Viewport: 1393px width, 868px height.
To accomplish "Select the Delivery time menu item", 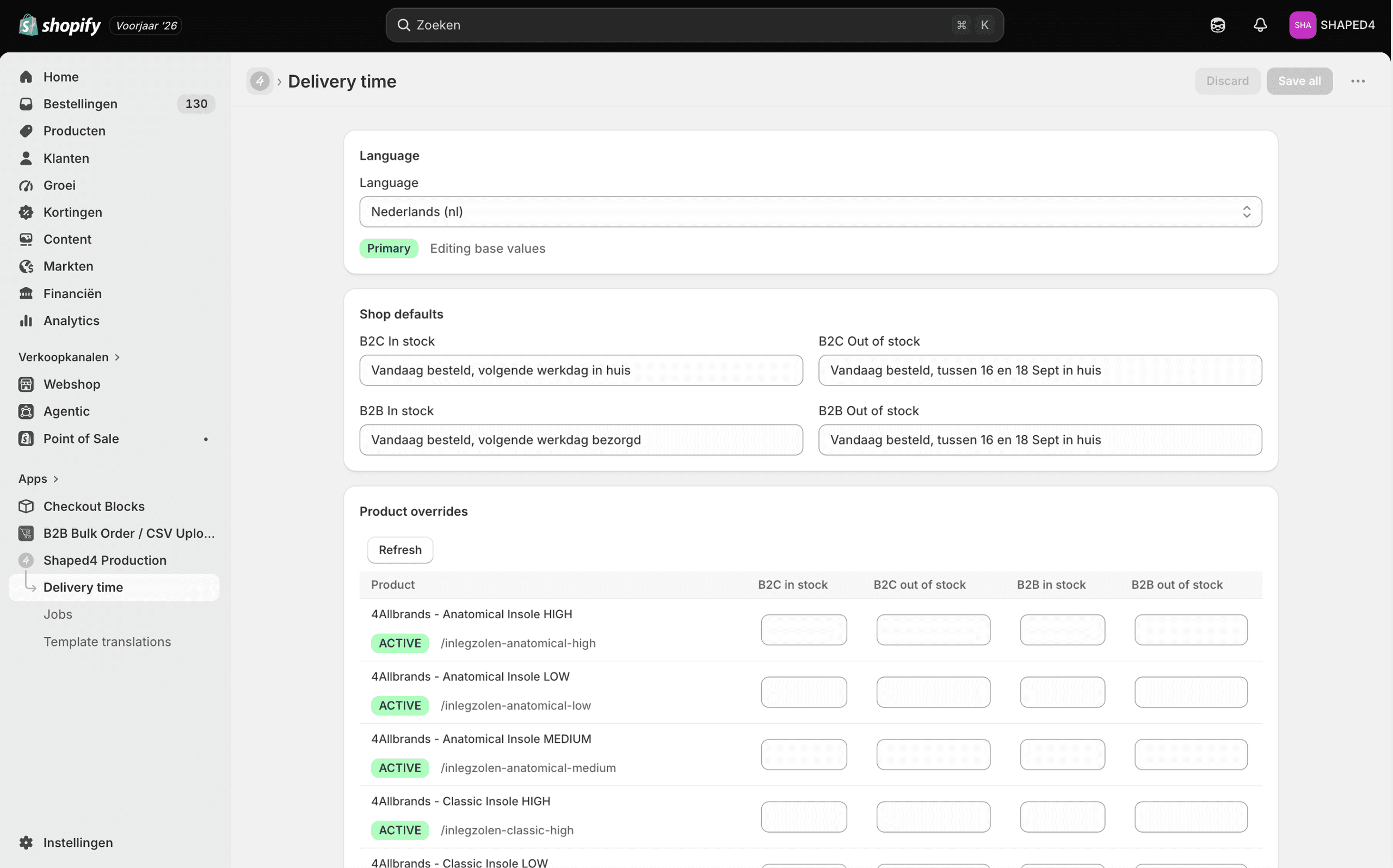I will click(x=114, y=587).
